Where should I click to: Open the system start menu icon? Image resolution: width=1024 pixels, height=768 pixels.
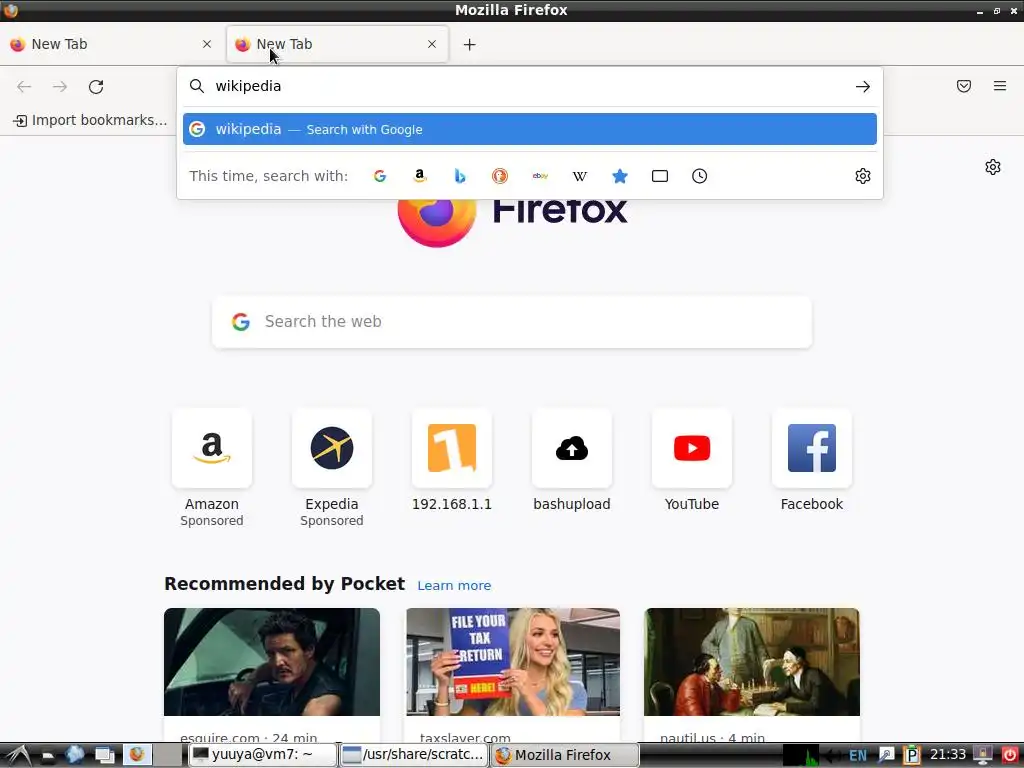(16, 755)
